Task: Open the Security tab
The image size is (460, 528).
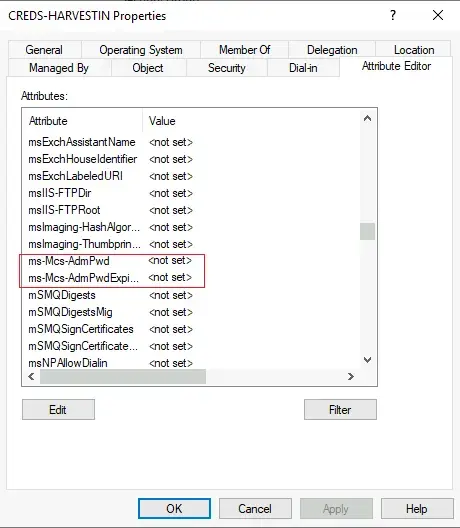Action: pos(227,68)
